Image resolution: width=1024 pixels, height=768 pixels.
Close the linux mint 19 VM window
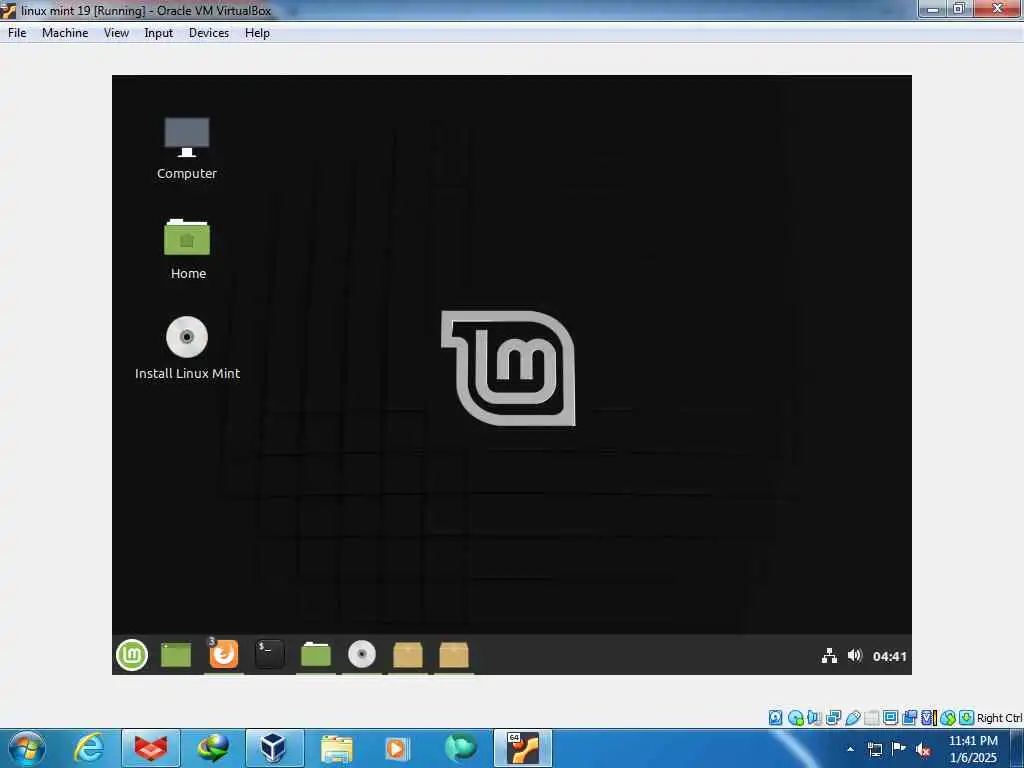[x=997, y=8]
